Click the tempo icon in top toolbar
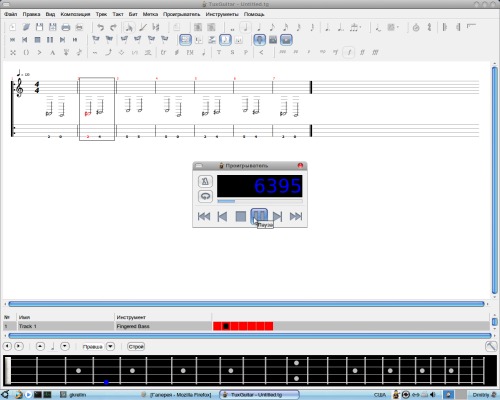 pos(416,27)
